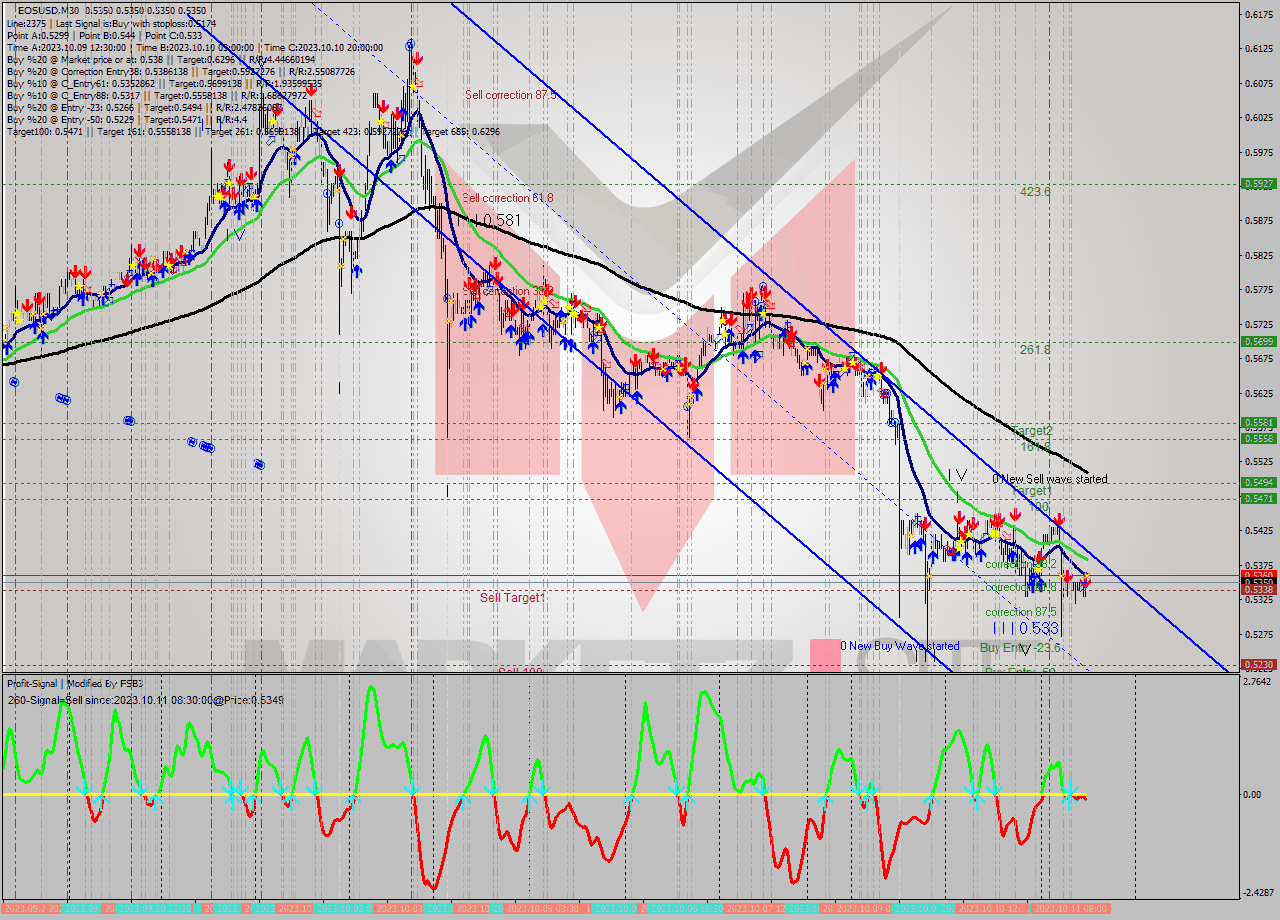
Task: Select the red Sell Target1 text label
Action: 510,597
